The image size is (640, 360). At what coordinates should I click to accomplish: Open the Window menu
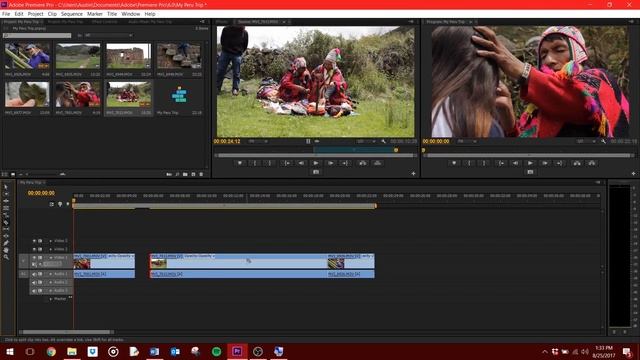(131, 14)
